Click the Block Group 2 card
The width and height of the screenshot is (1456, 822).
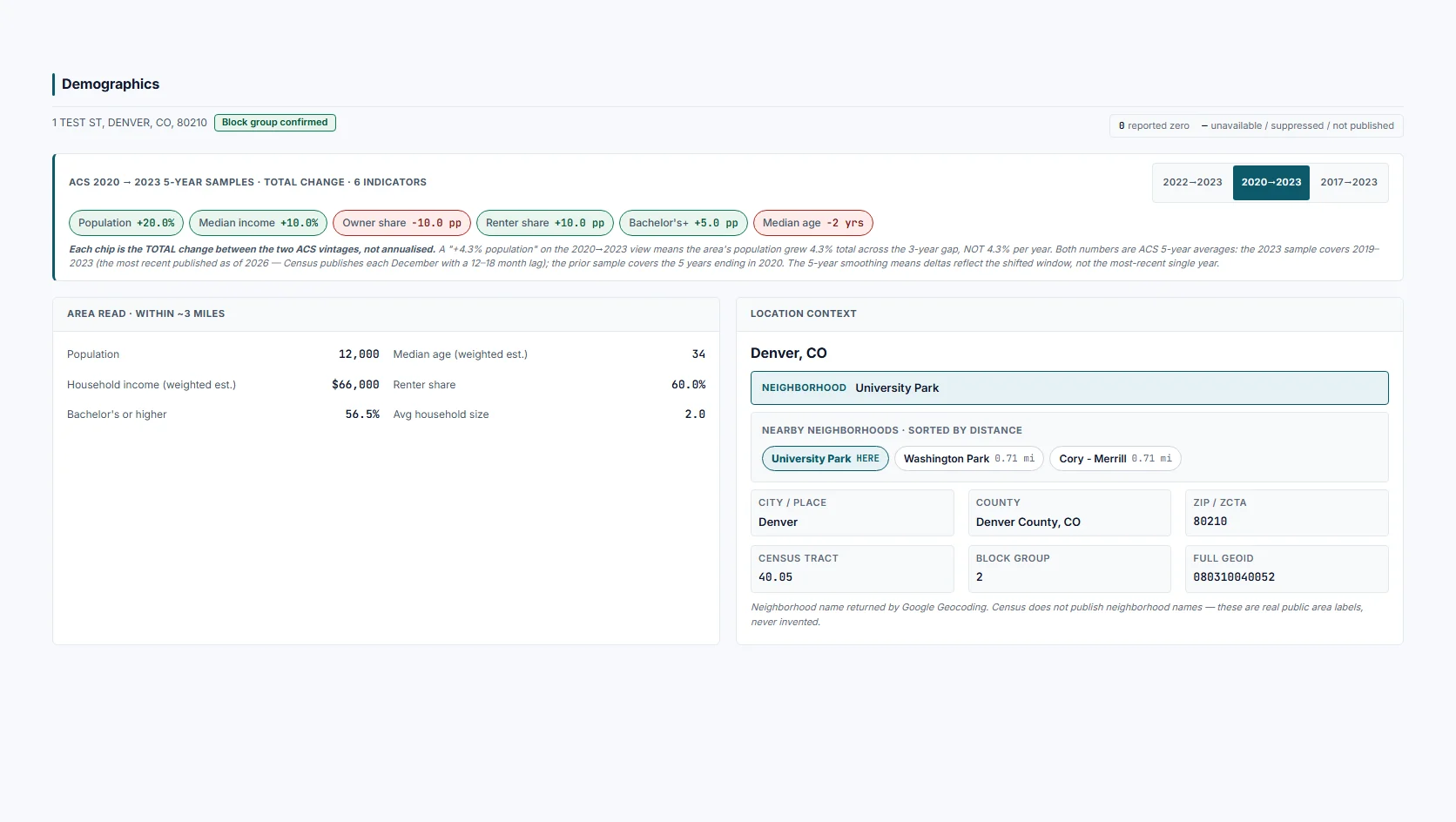(1069, 569)
